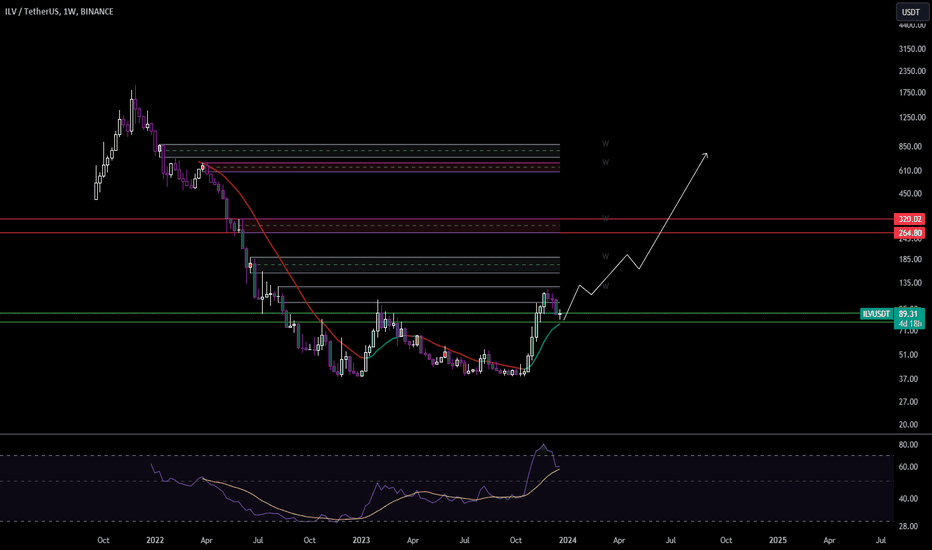Select the red horizontal line at 320.02

click(x=446, y=219)
